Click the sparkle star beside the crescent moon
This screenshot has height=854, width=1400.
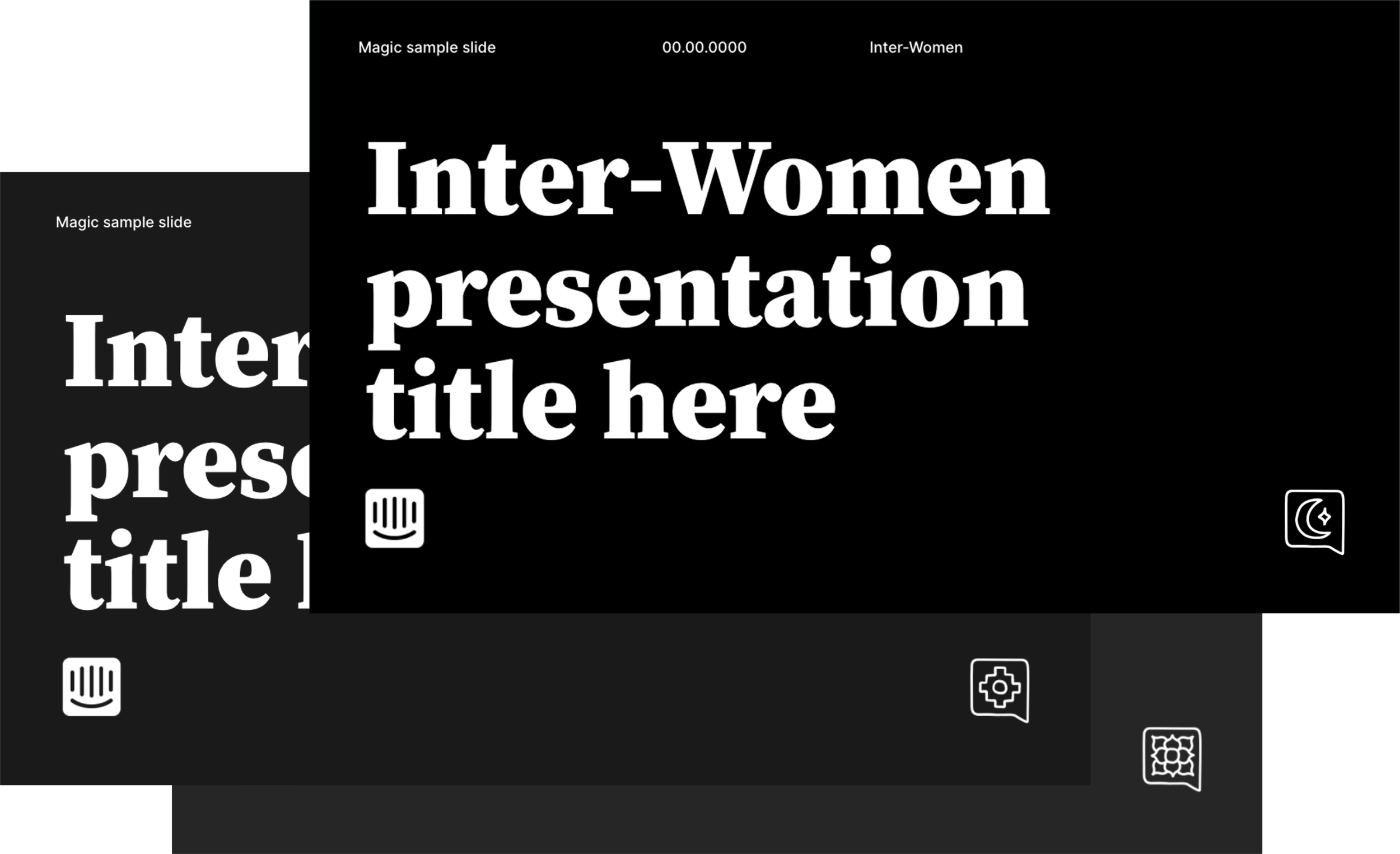tap(1324, 517)
